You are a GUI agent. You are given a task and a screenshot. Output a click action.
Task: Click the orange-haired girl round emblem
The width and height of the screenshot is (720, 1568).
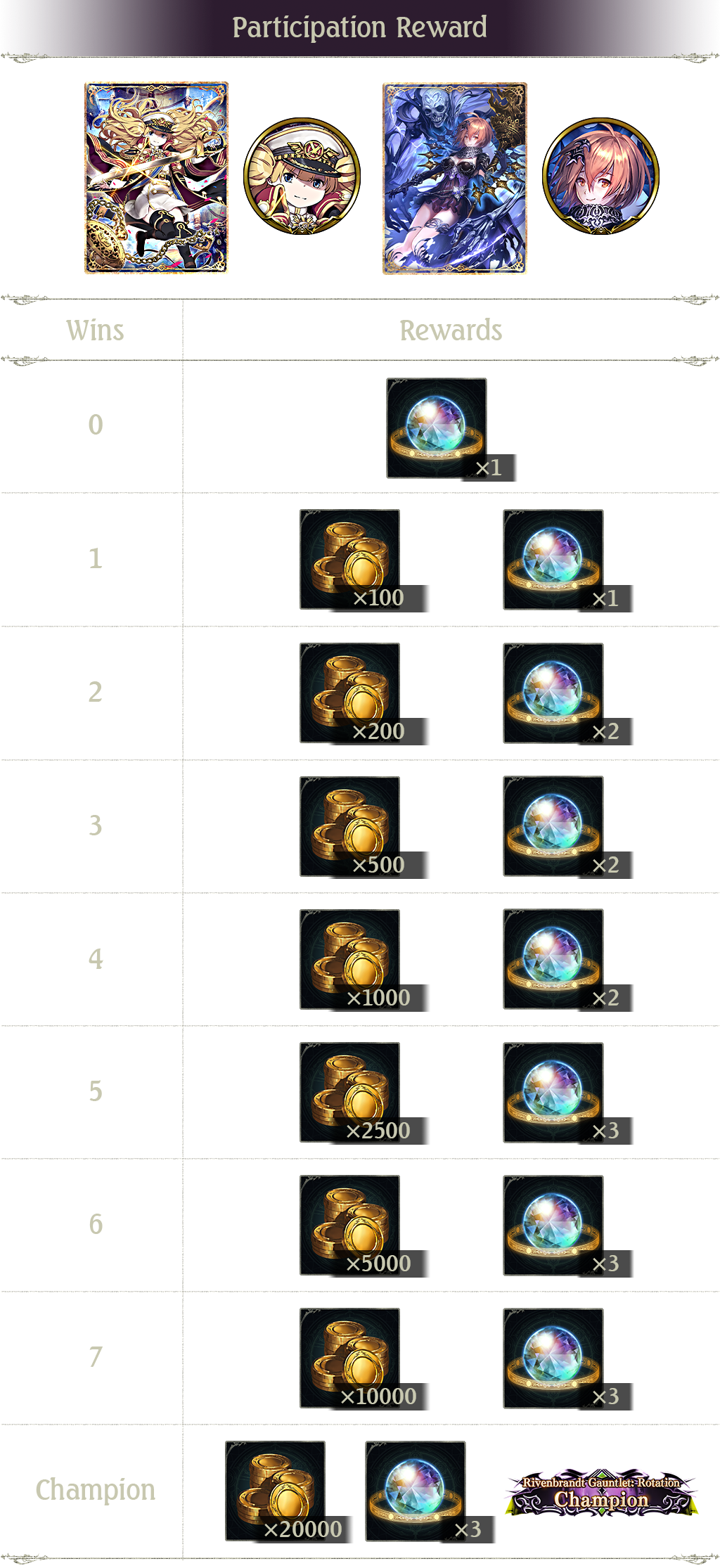coord(601,176)
